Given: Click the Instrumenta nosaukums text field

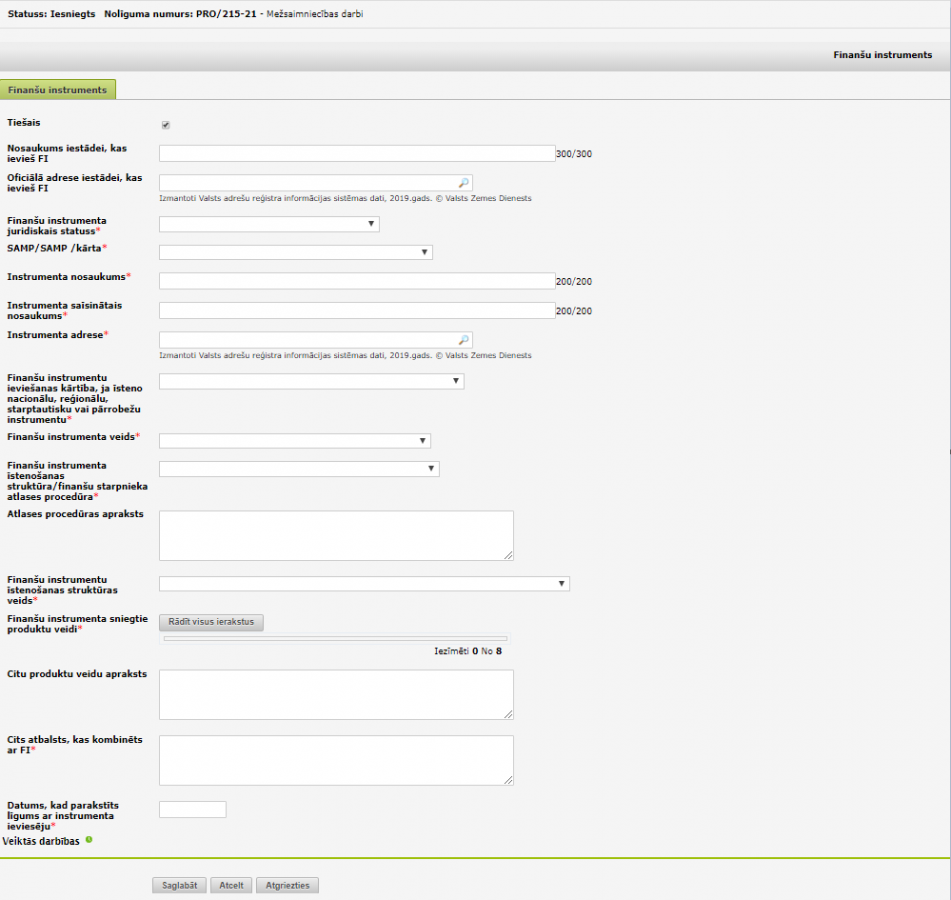Looking at the screenshot, I should coord(356,281).
